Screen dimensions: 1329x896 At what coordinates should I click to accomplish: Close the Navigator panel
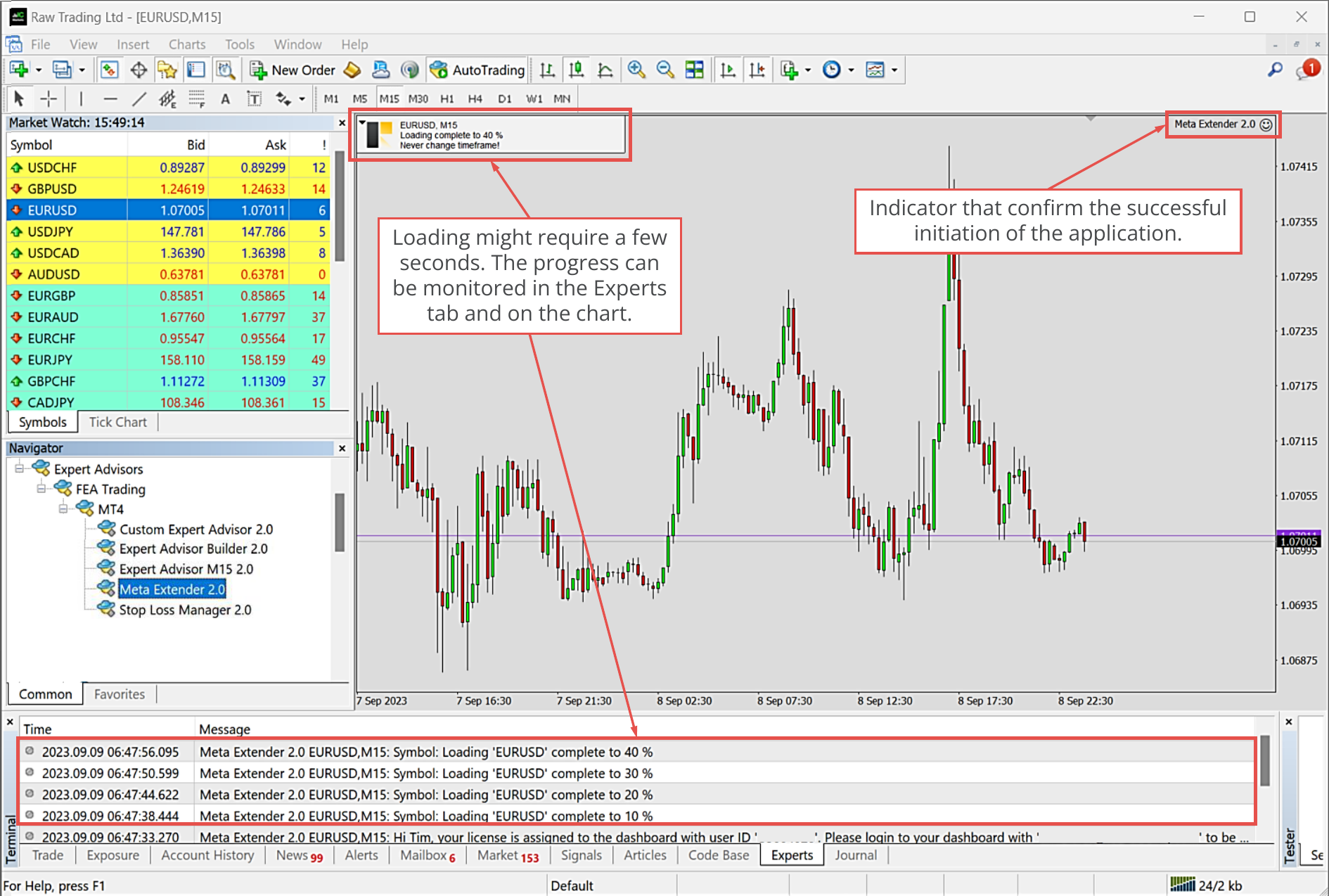(x=342, y=449)
